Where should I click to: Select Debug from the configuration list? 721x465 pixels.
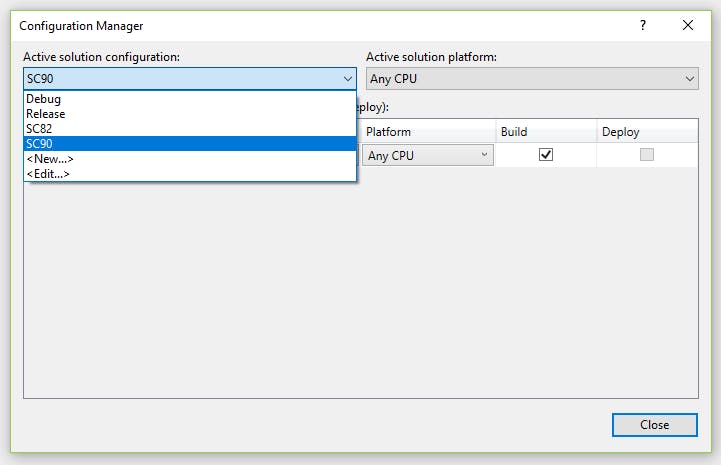pos(190,99)
